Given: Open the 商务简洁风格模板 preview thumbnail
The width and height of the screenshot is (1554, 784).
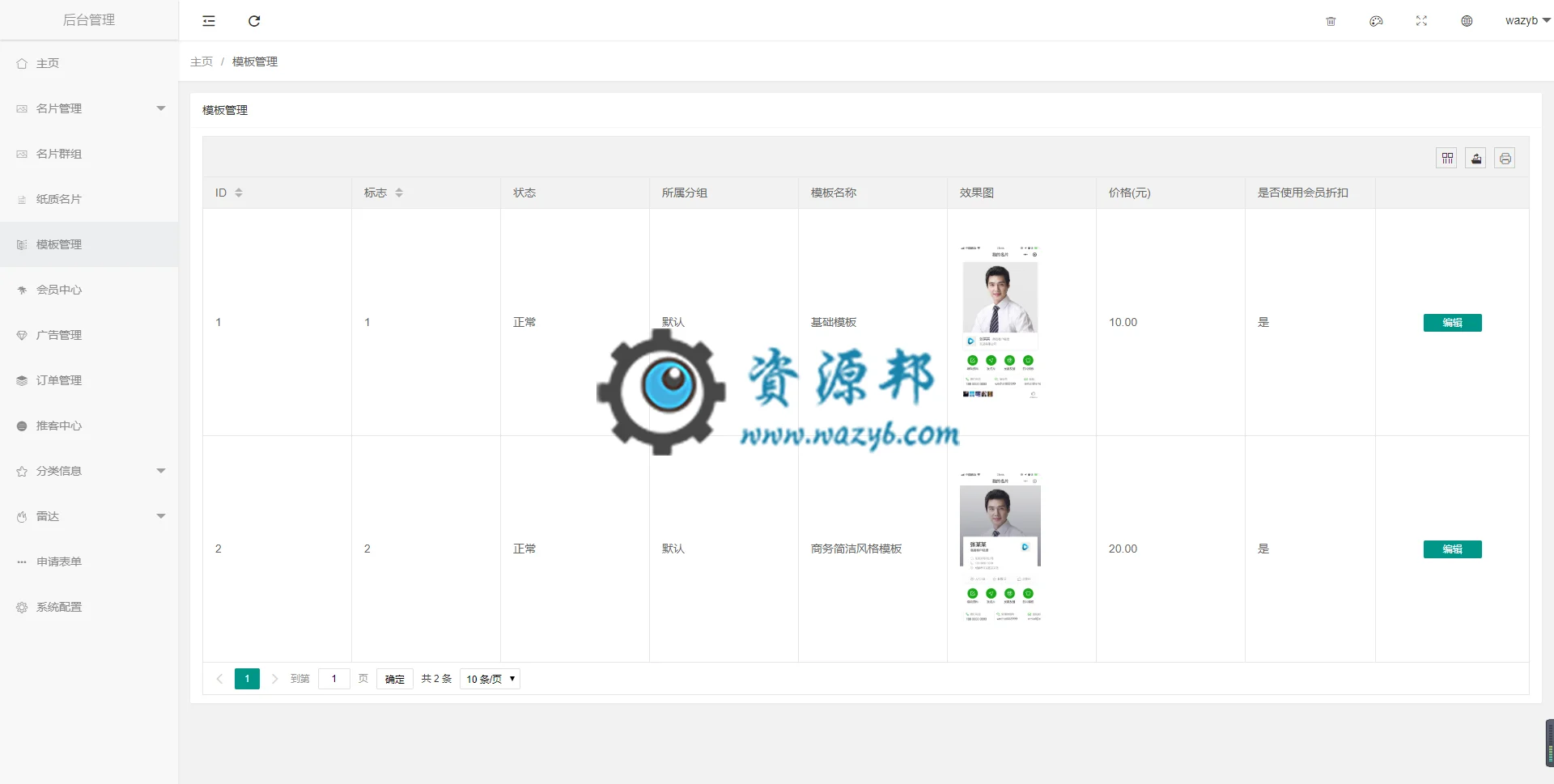Looking at the screenshot, I should tap(1000, 548).
